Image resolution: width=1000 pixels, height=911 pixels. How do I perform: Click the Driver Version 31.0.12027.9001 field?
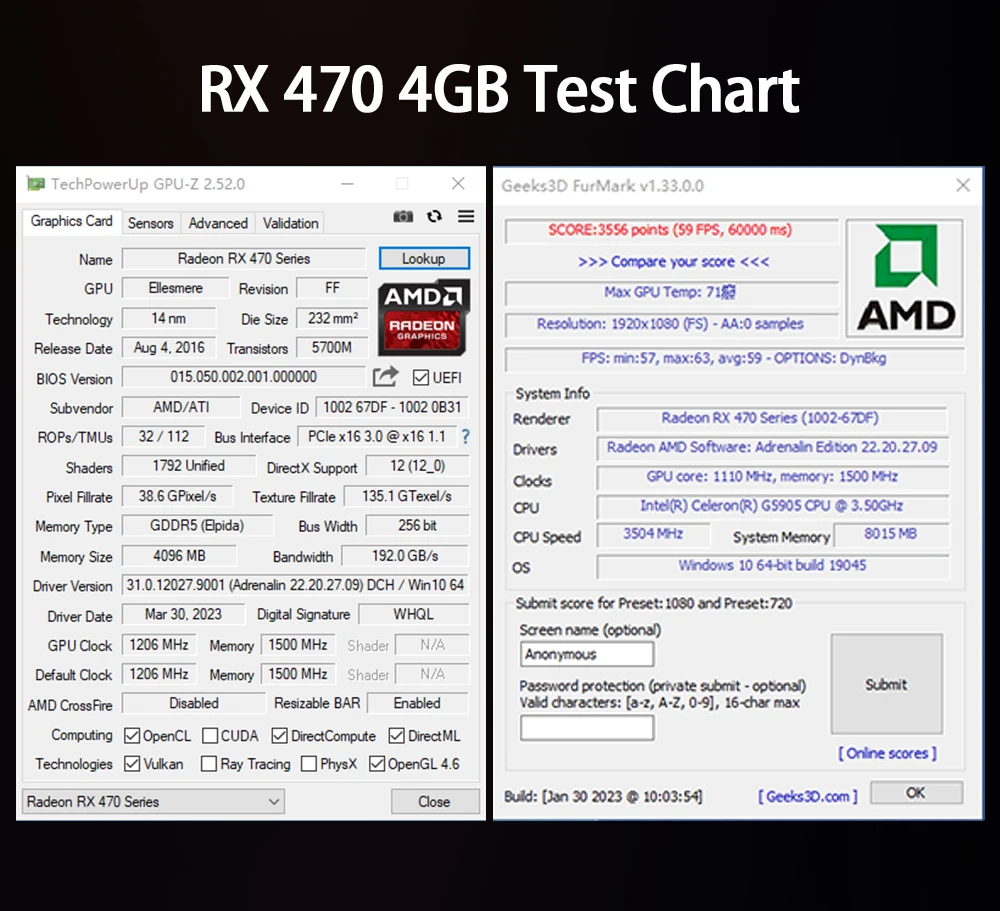pos(295,584)
